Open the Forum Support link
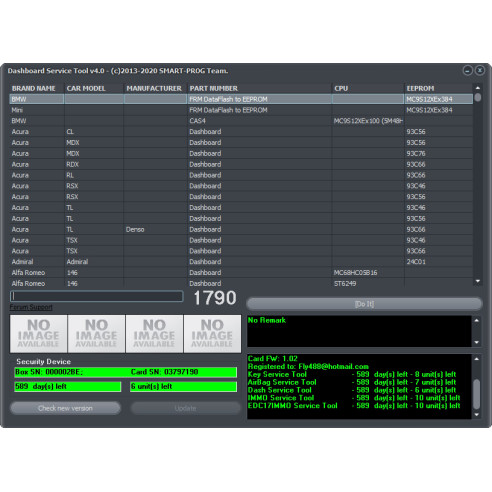 [31, 307]
